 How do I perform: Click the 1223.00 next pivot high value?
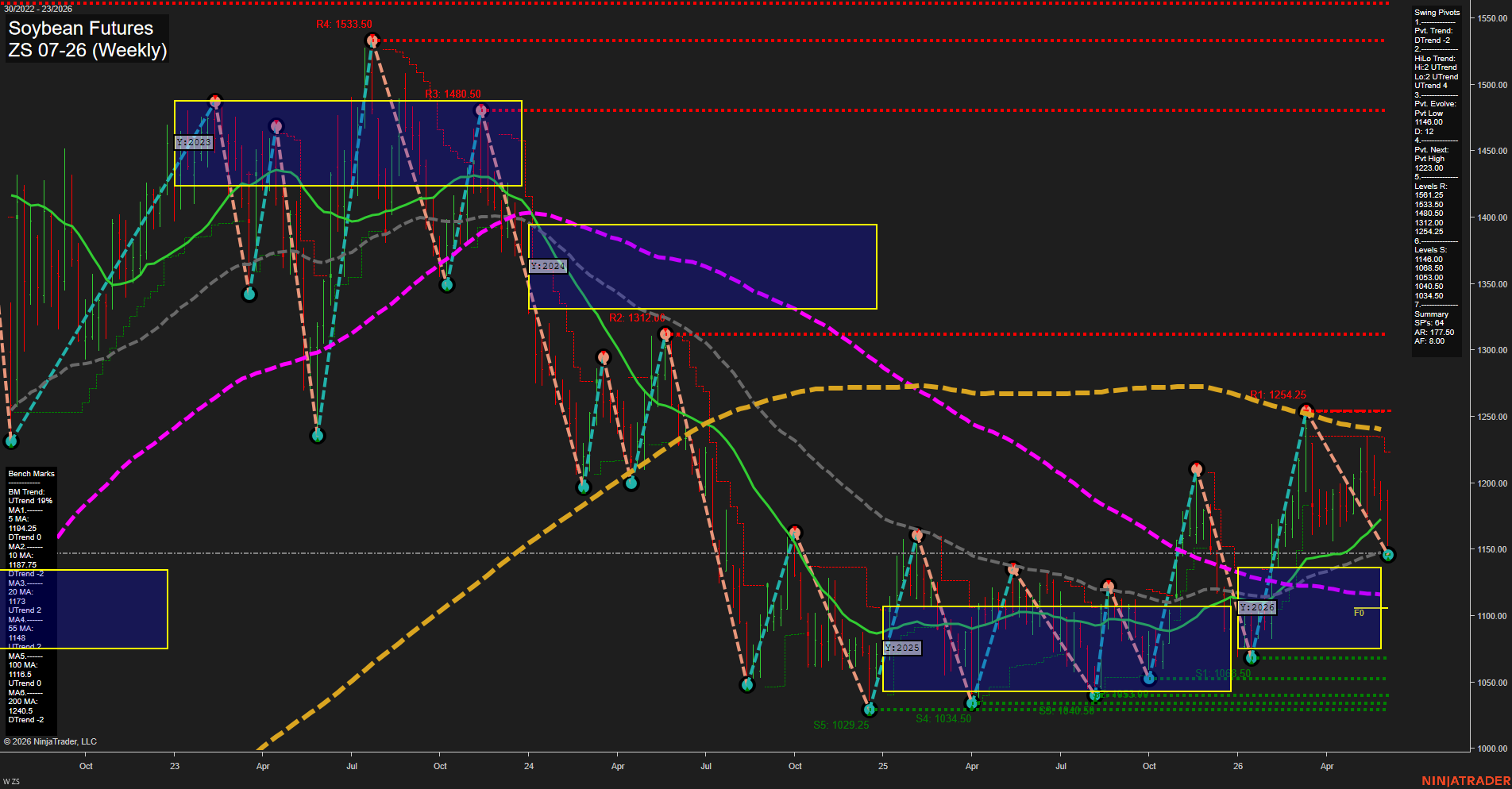[x=1429, y=168]
